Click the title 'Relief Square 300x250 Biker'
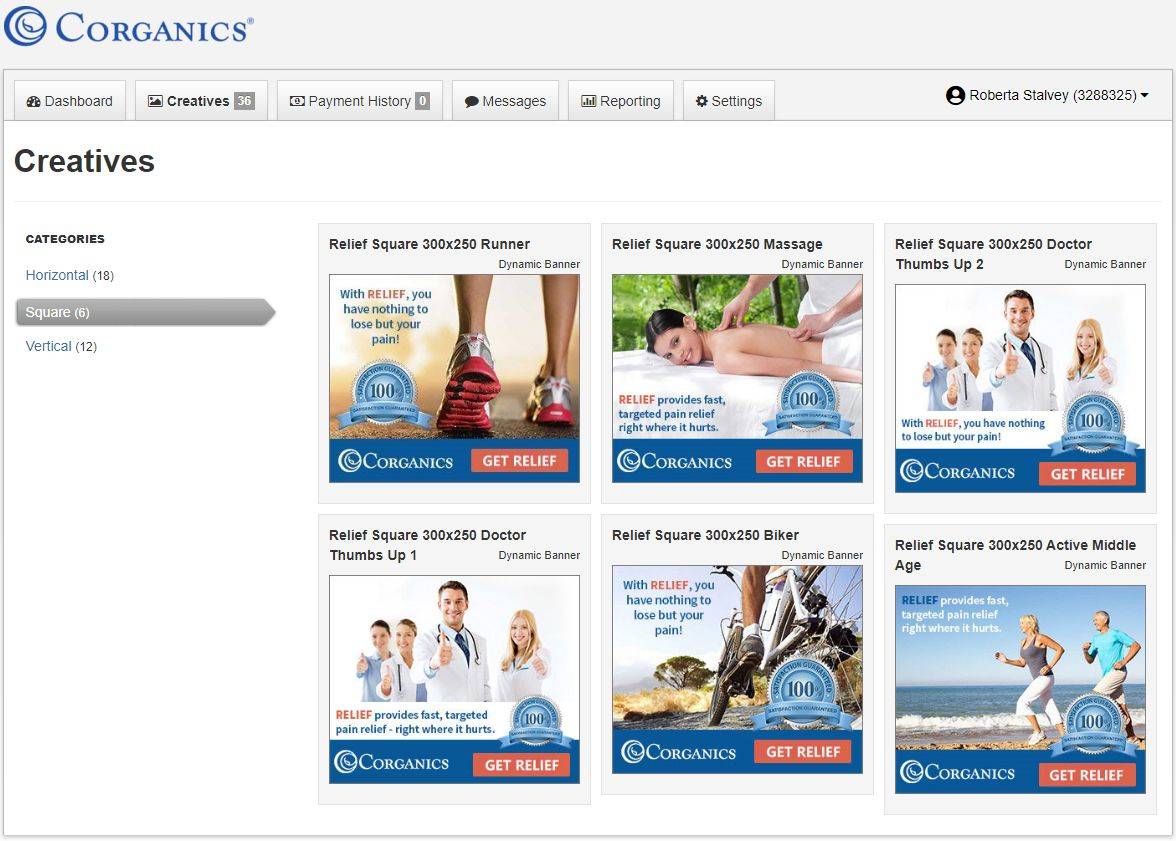The height and width of the screenshot is (841, 1176). point(706,535)
